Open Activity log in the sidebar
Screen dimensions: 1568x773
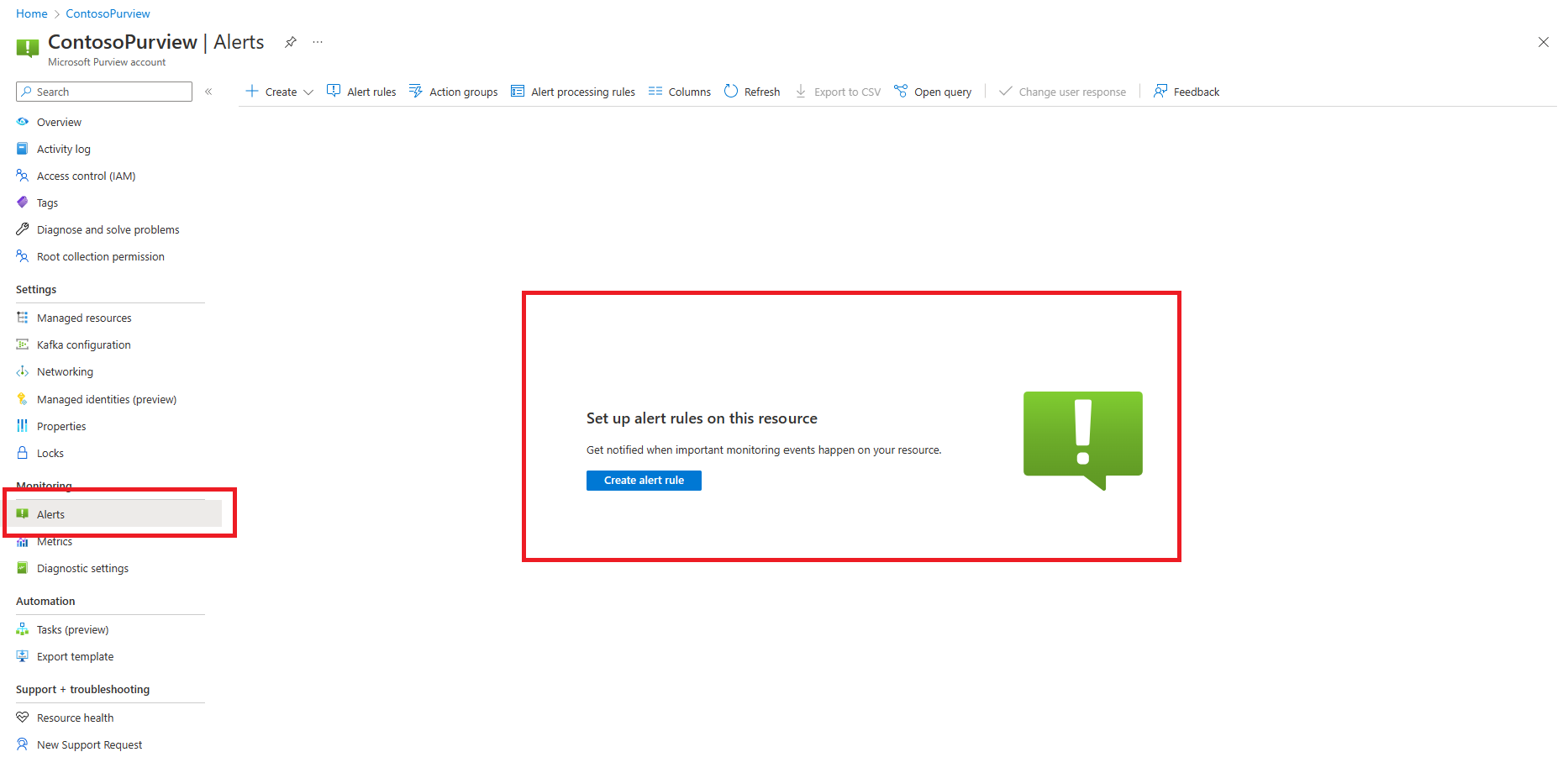point(64,149)
